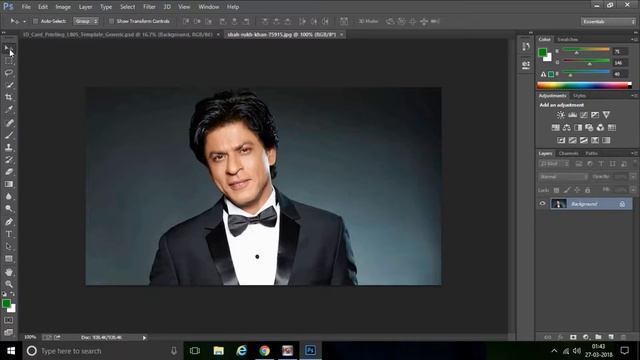This screenshot has height=360, width=640.
Task: Add a Brightness/Contrast adjustment
Action: tap(561, 115)
